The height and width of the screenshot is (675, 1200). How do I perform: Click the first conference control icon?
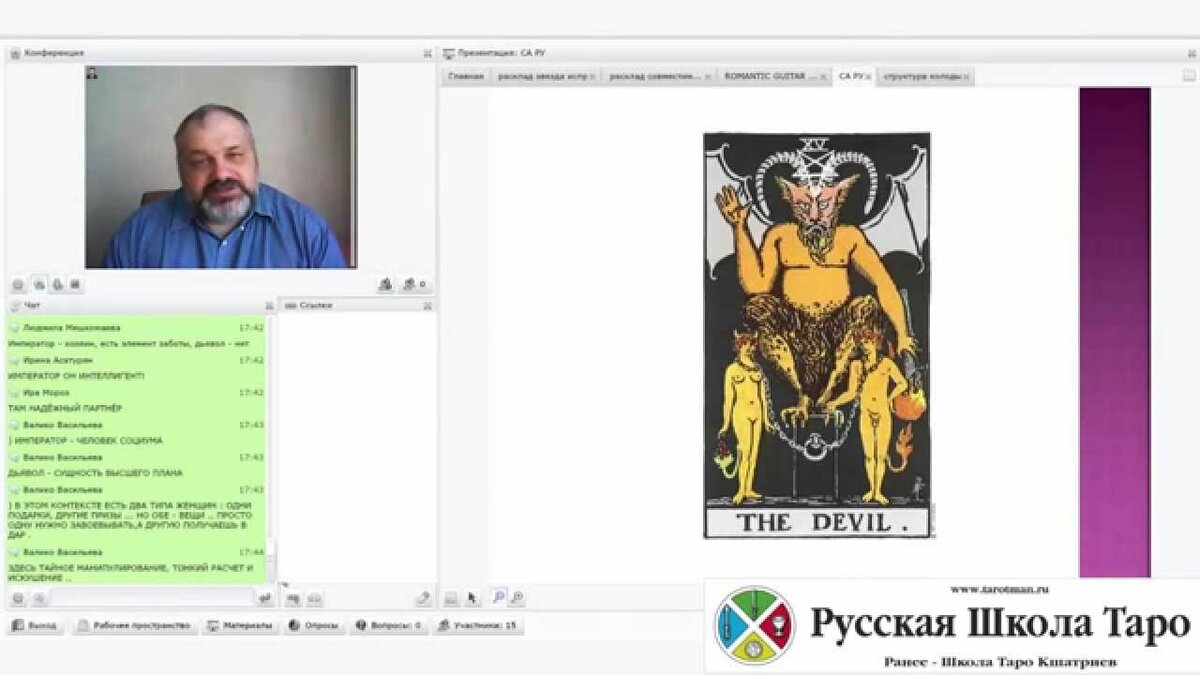17,285
